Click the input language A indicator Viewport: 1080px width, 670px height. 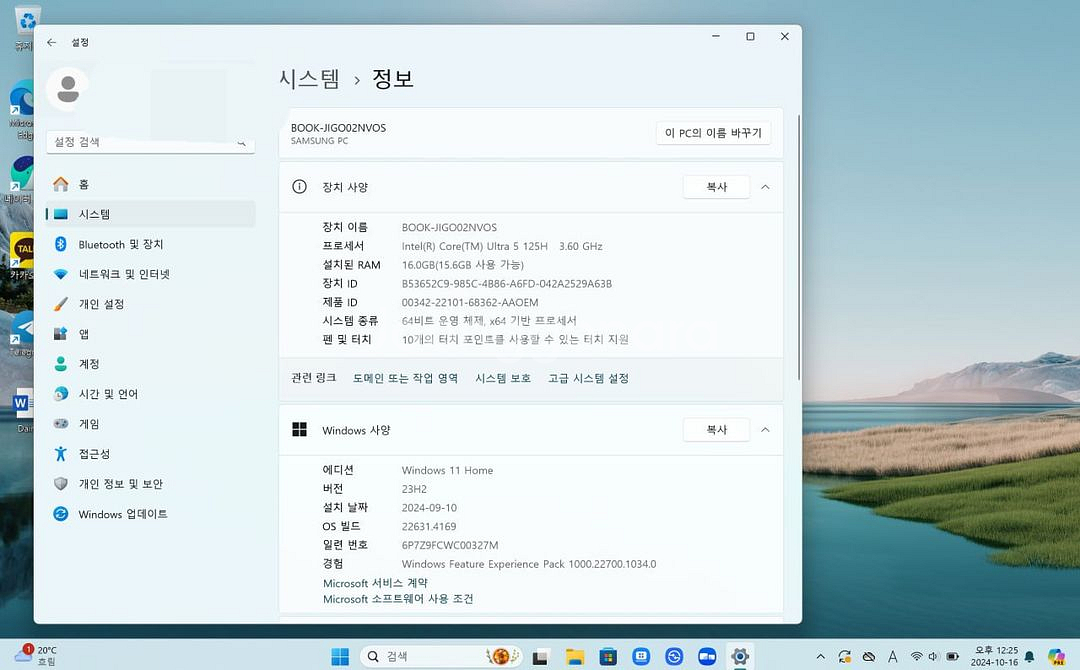893,656
